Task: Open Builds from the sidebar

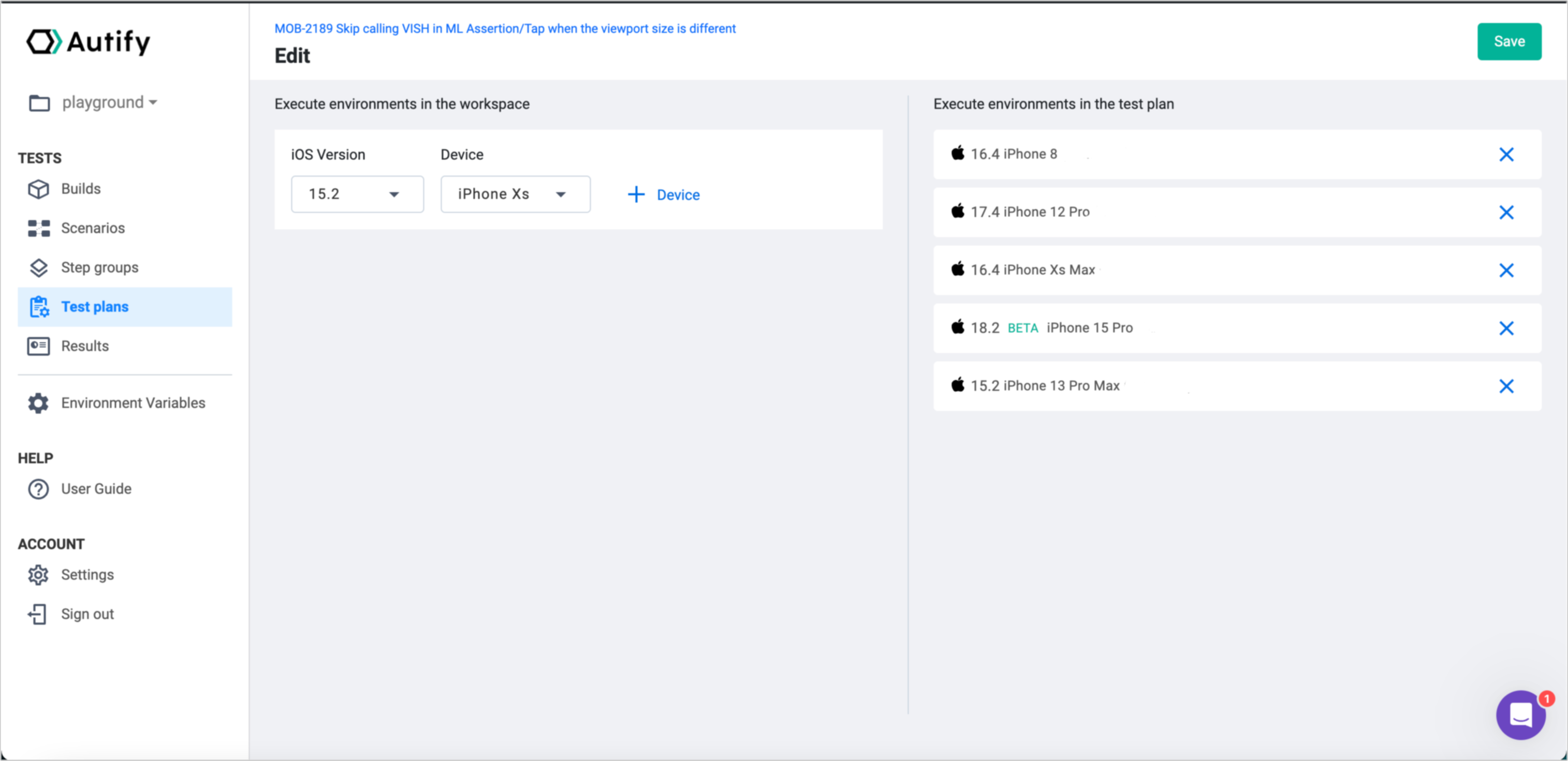Action: point(80,189)
